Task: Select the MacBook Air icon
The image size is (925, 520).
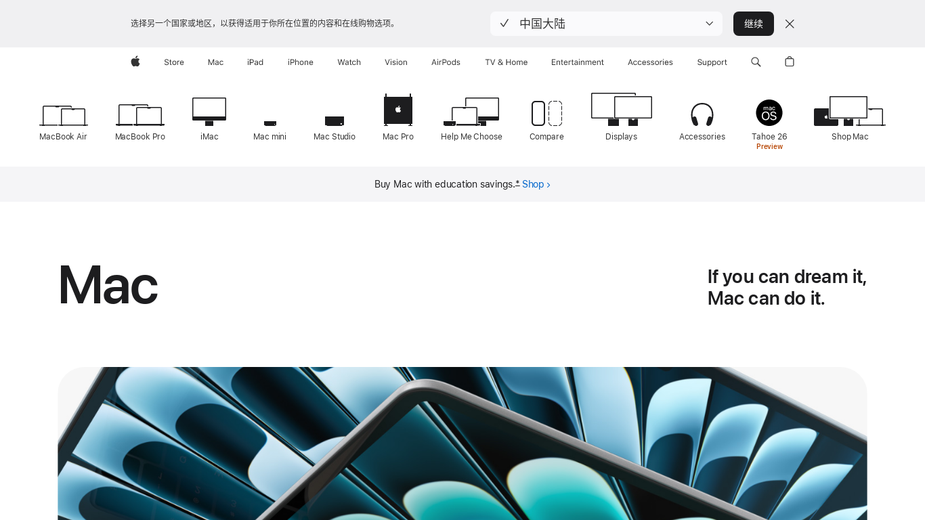Action: point(63,115)
